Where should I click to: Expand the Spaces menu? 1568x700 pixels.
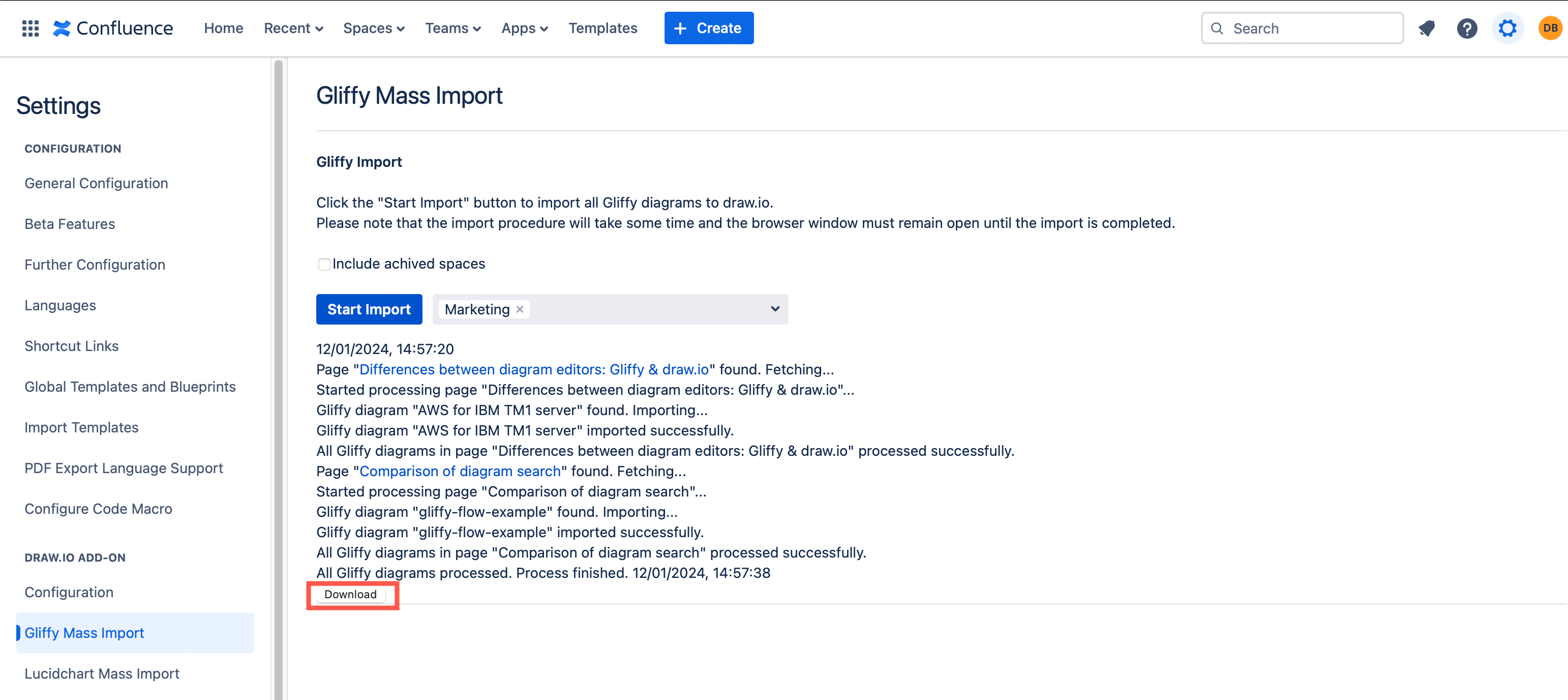click(x=374, y=28)
